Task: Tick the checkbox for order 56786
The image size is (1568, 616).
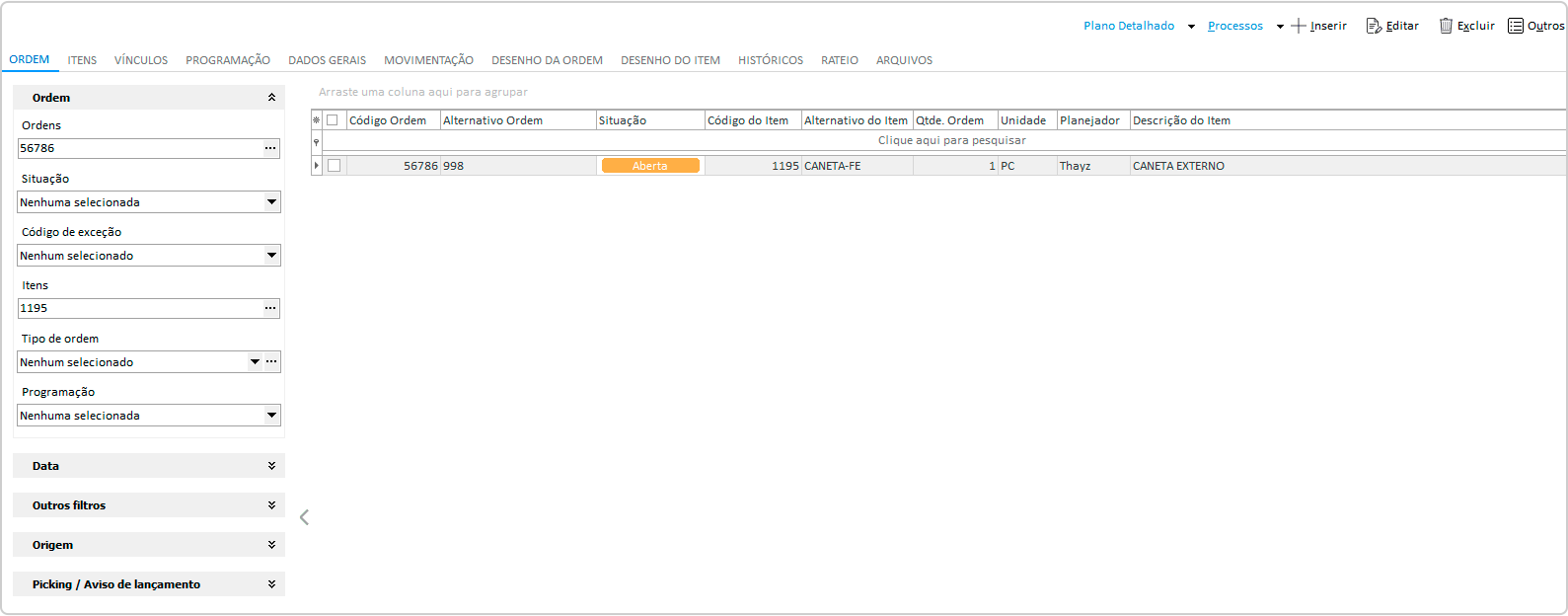Action: (334, 166)
